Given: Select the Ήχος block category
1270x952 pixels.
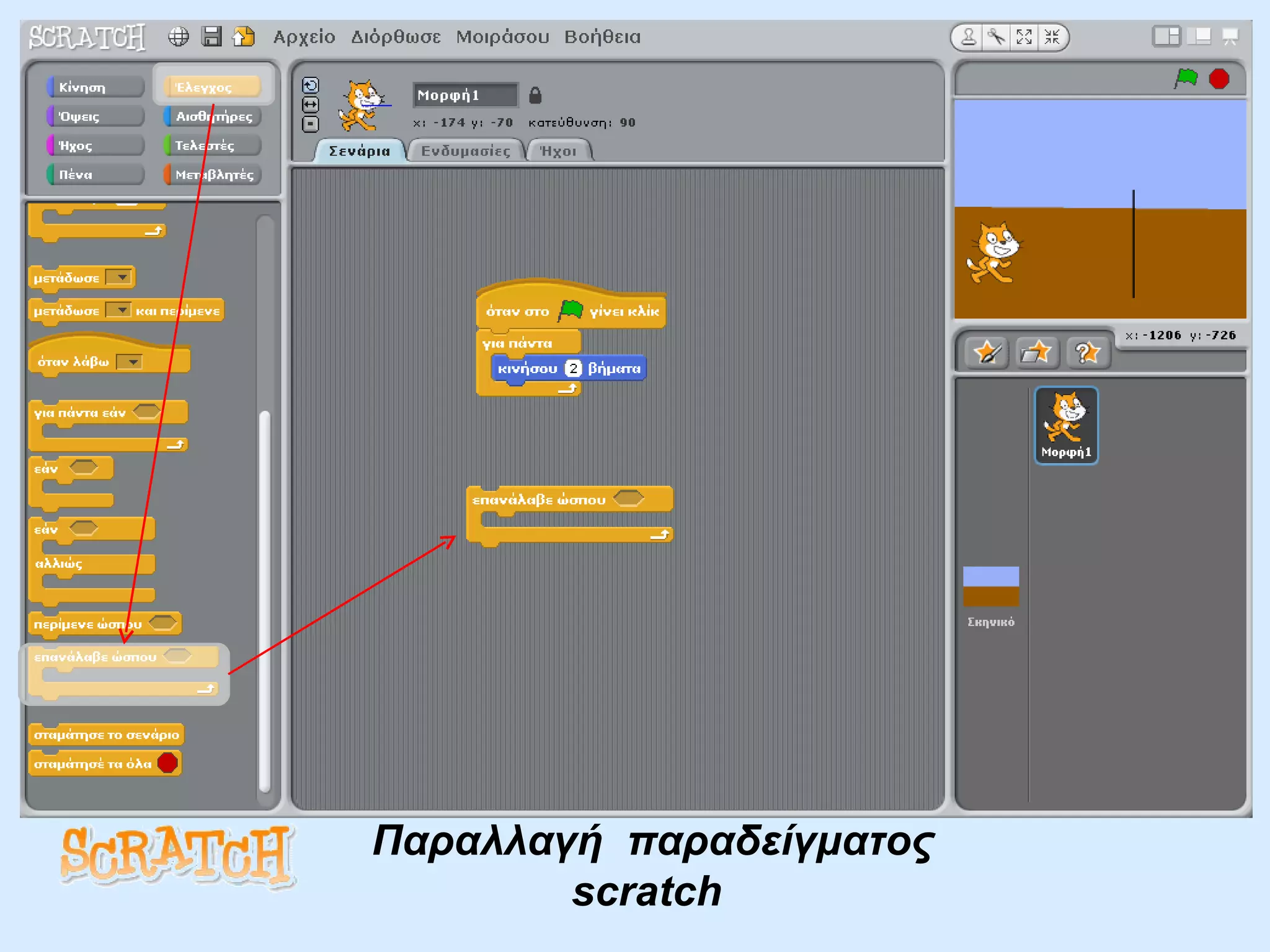Looking at the screenshot, I should [x=95, y=145].
